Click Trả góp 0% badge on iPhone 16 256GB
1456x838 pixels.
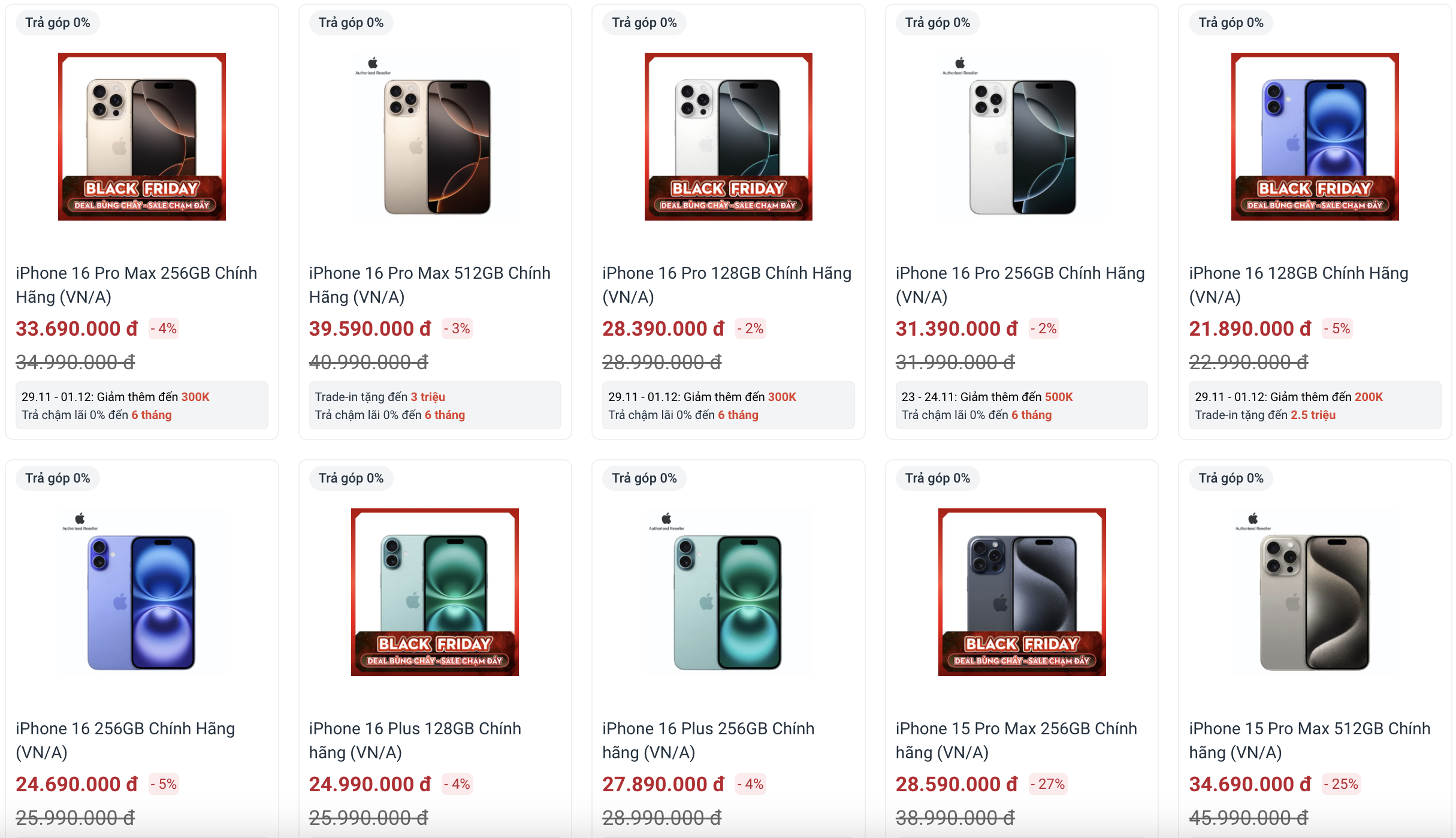58,478
